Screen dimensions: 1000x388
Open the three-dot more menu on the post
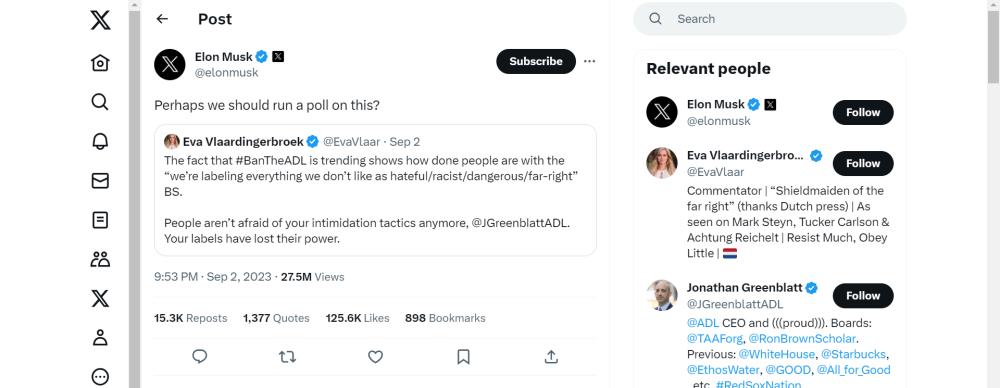(x=589, y=61)
